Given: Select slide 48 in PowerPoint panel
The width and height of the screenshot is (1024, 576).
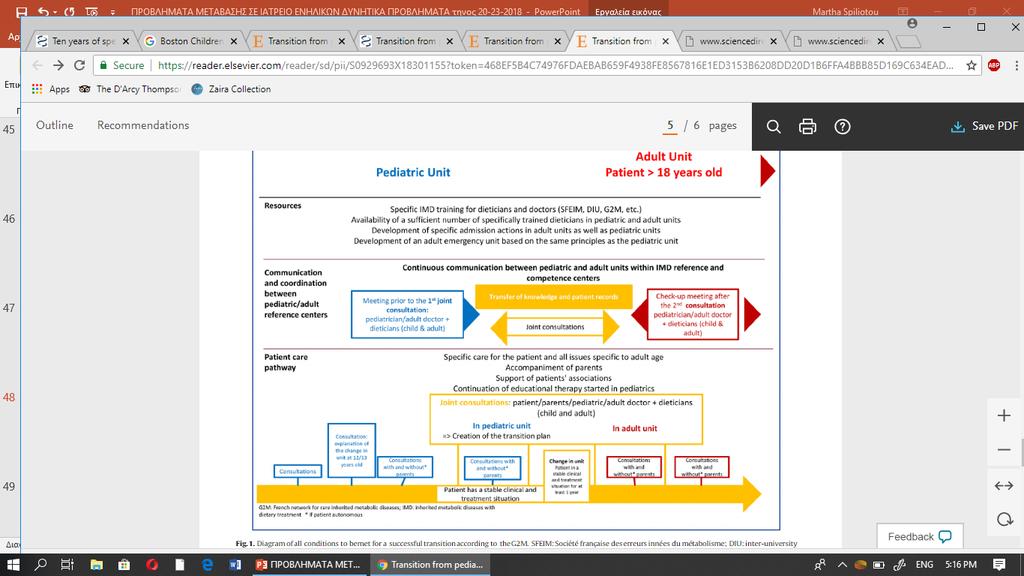Looking at the screenshot, I should point(9,397).
